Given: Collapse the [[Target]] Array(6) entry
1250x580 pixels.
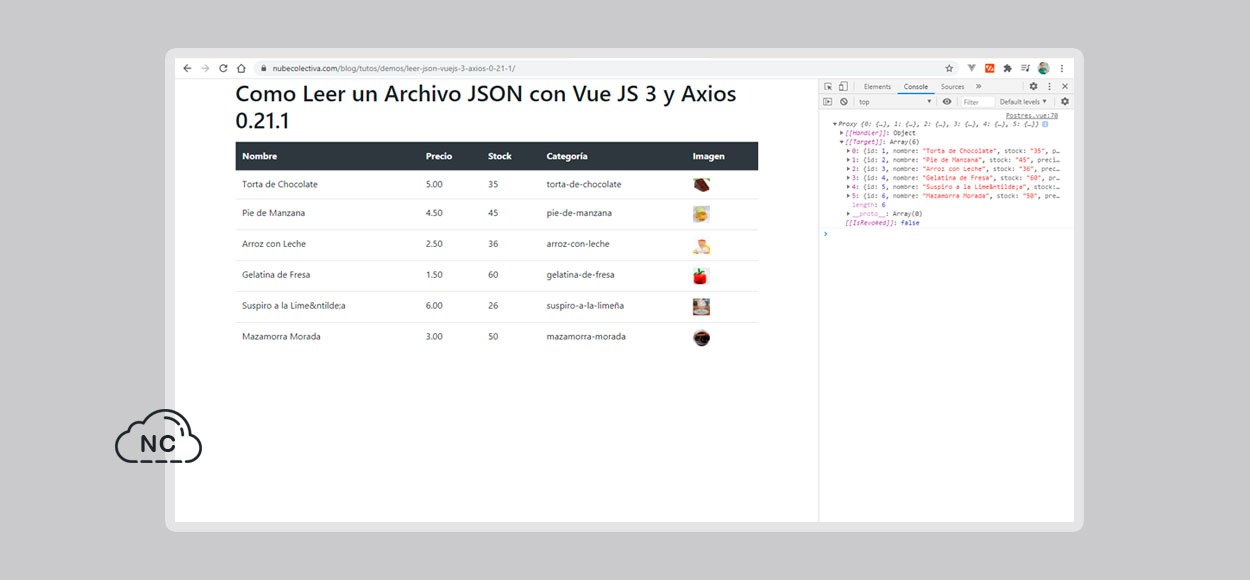Looking at the screenshot, I should pyautogui.click(x=842, y=142).
